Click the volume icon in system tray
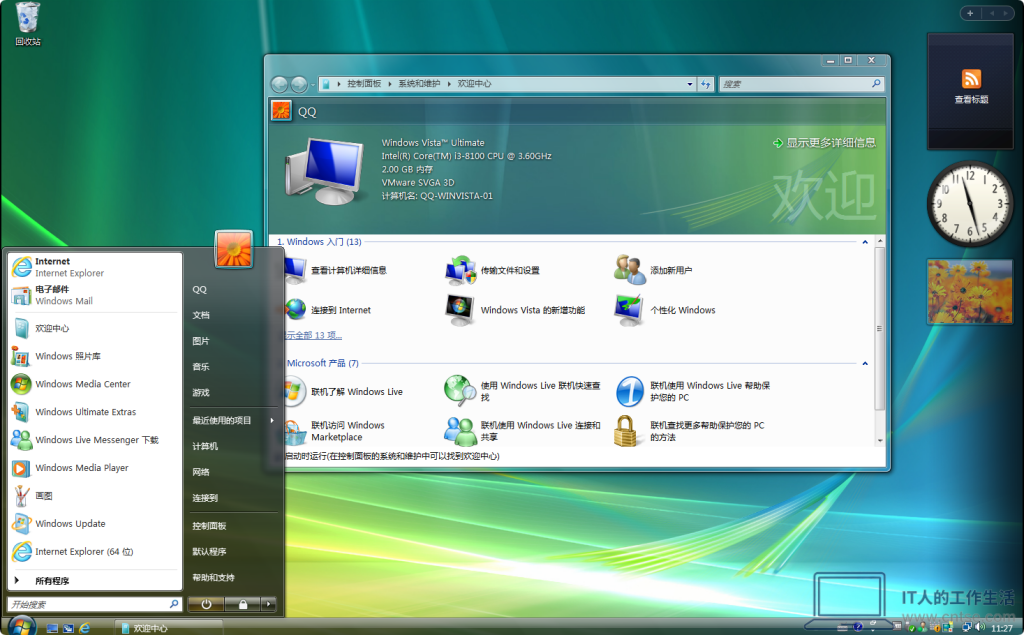Screen dimensions: 1024x635 [980, 627]
